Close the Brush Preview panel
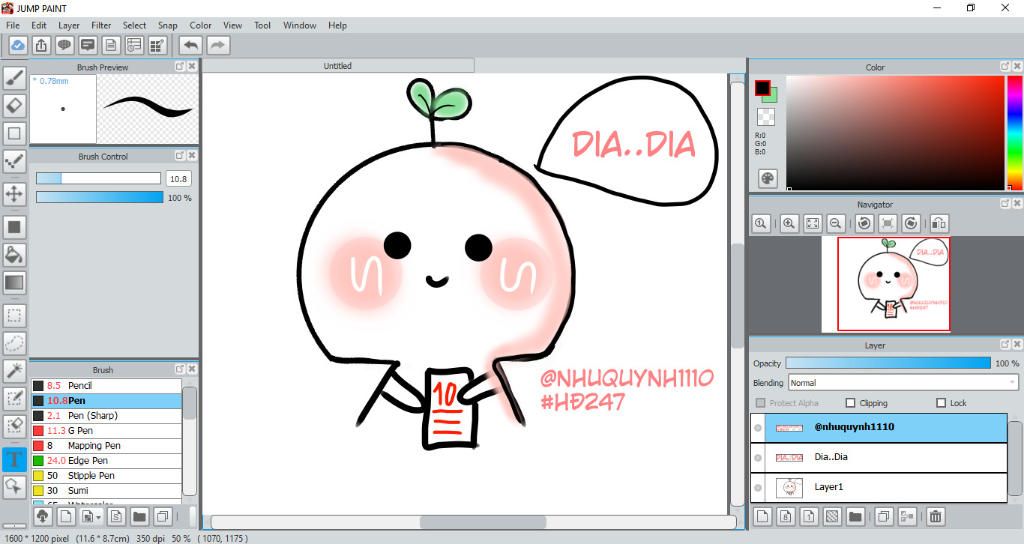 point(192,67)
